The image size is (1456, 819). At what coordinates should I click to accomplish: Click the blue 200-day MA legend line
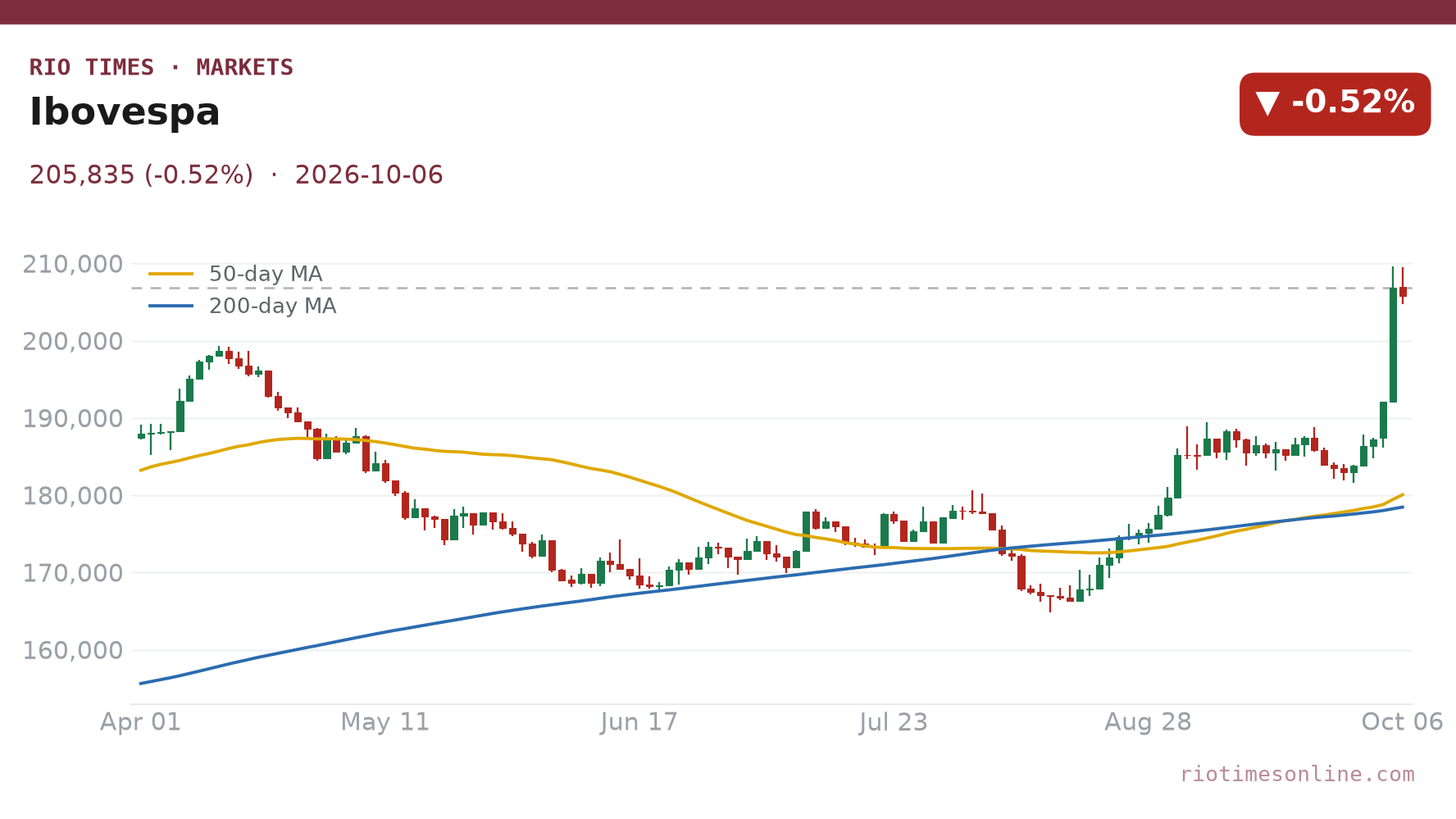tap(171, 306)
